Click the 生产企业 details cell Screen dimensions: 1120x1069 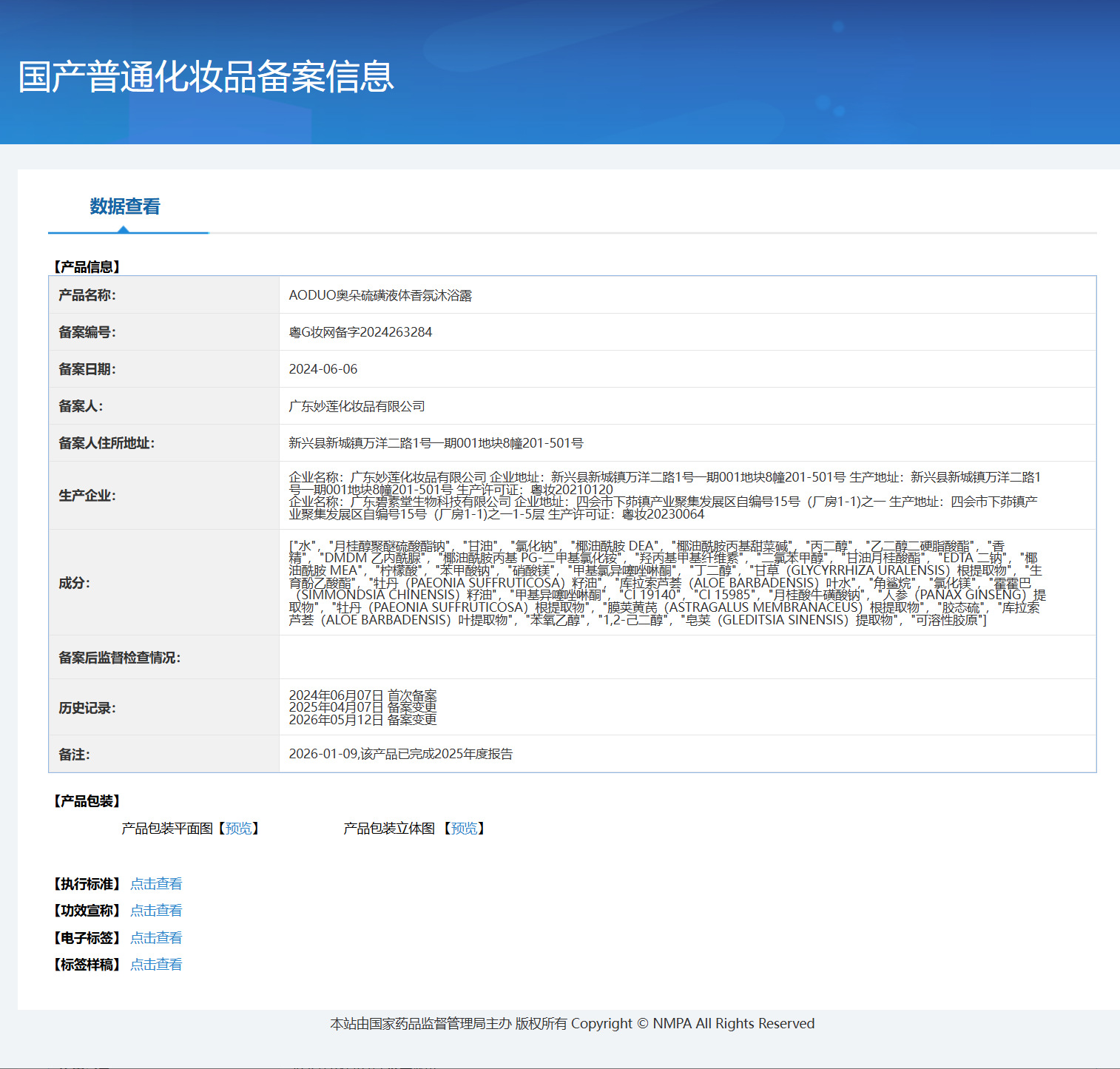pyautogui.click(x=687, y=496)
